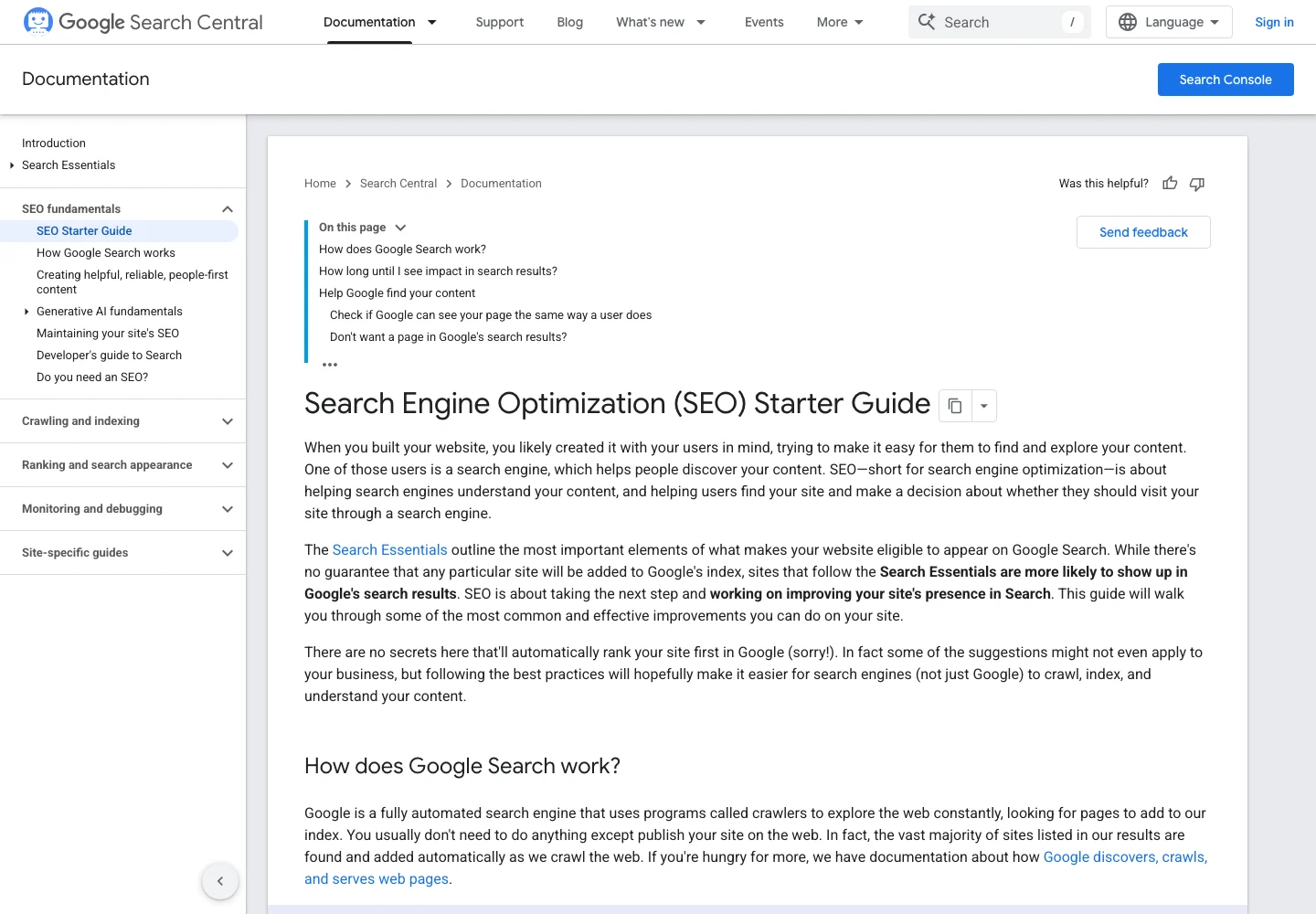Click Search Central in the breadcrumb

coord(398,184)
